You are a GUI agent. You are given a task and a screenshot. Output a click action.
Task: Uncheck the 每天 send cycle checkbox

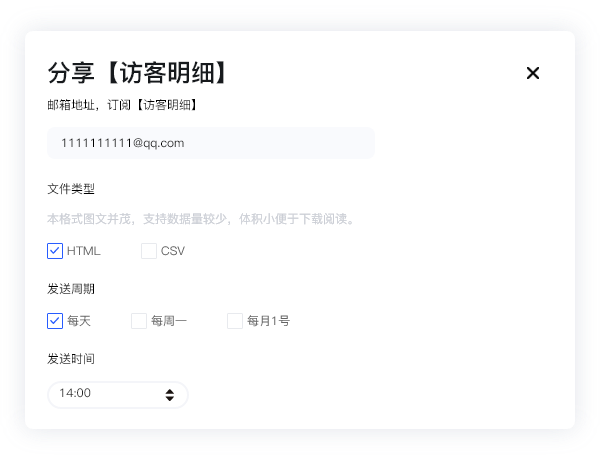point(55,321)
